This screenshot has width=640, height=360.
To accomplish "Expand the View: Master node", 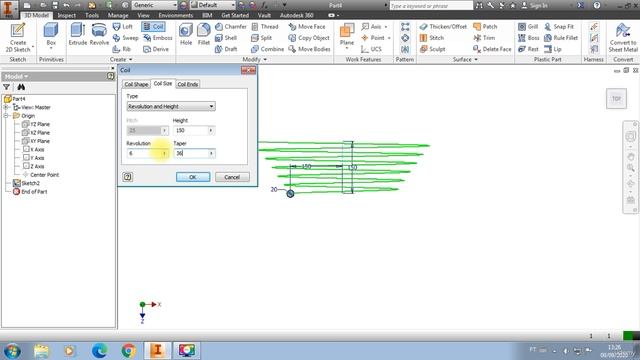I will 6,107.
